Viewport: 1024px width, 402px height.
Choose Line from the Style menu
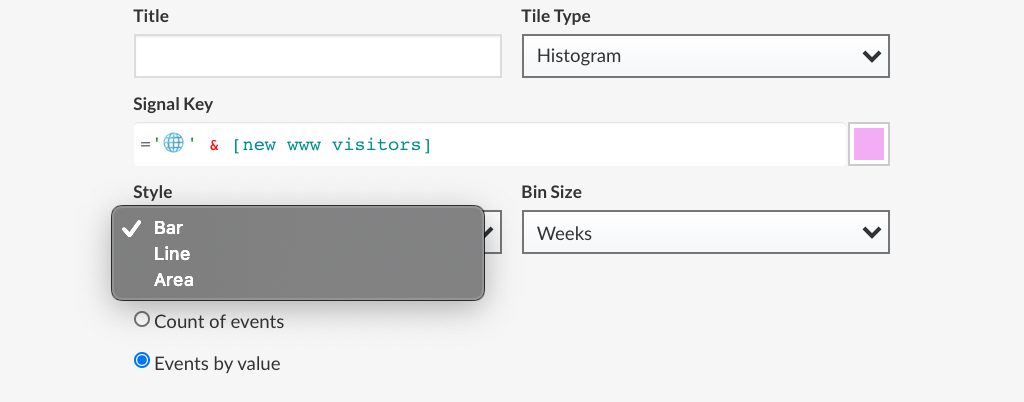click(x=172, y=254)
